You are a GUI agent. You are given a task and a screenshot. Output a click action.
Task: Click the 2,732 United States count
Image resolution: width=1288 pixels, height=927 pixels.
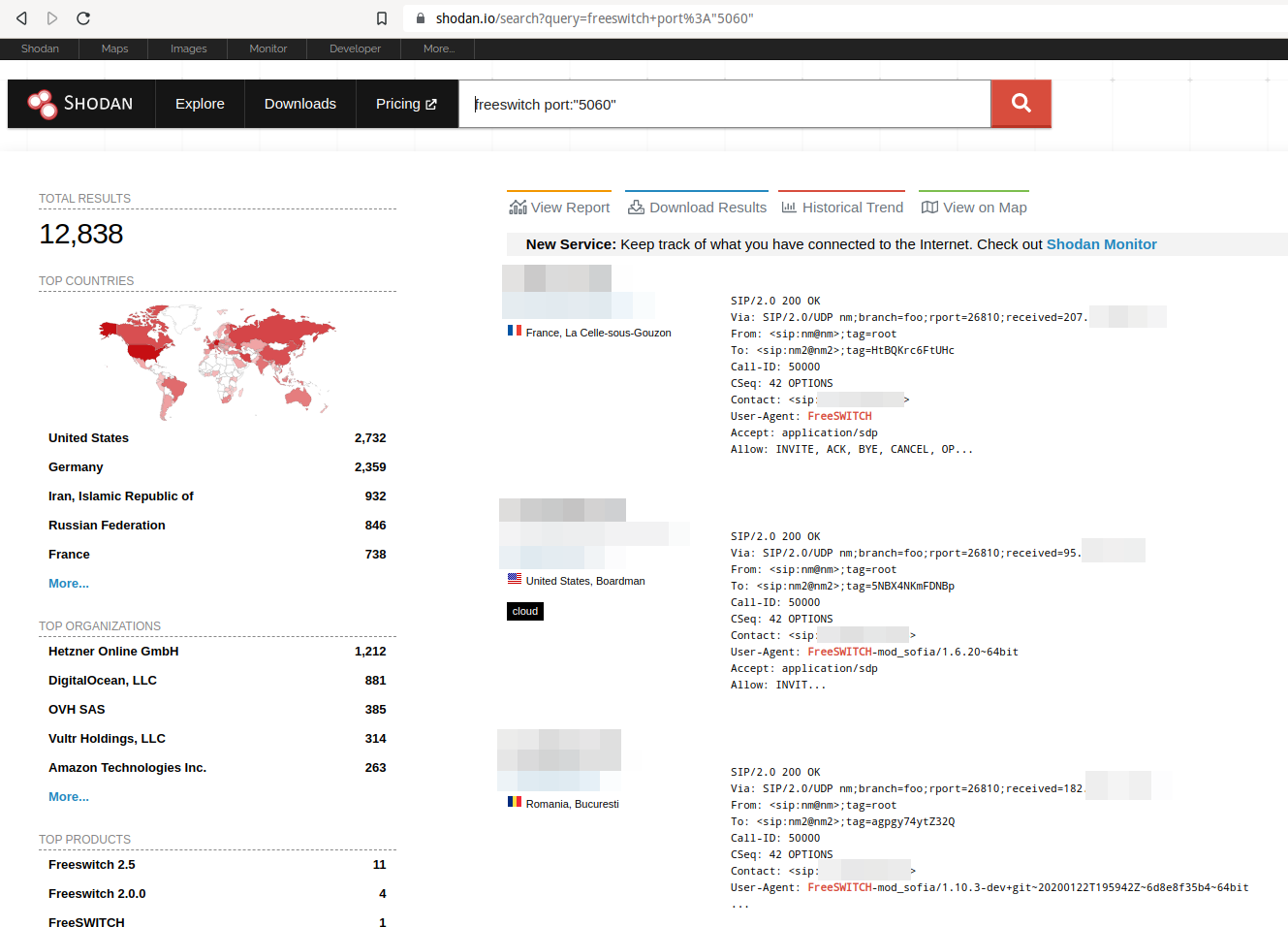coord(370,438)
